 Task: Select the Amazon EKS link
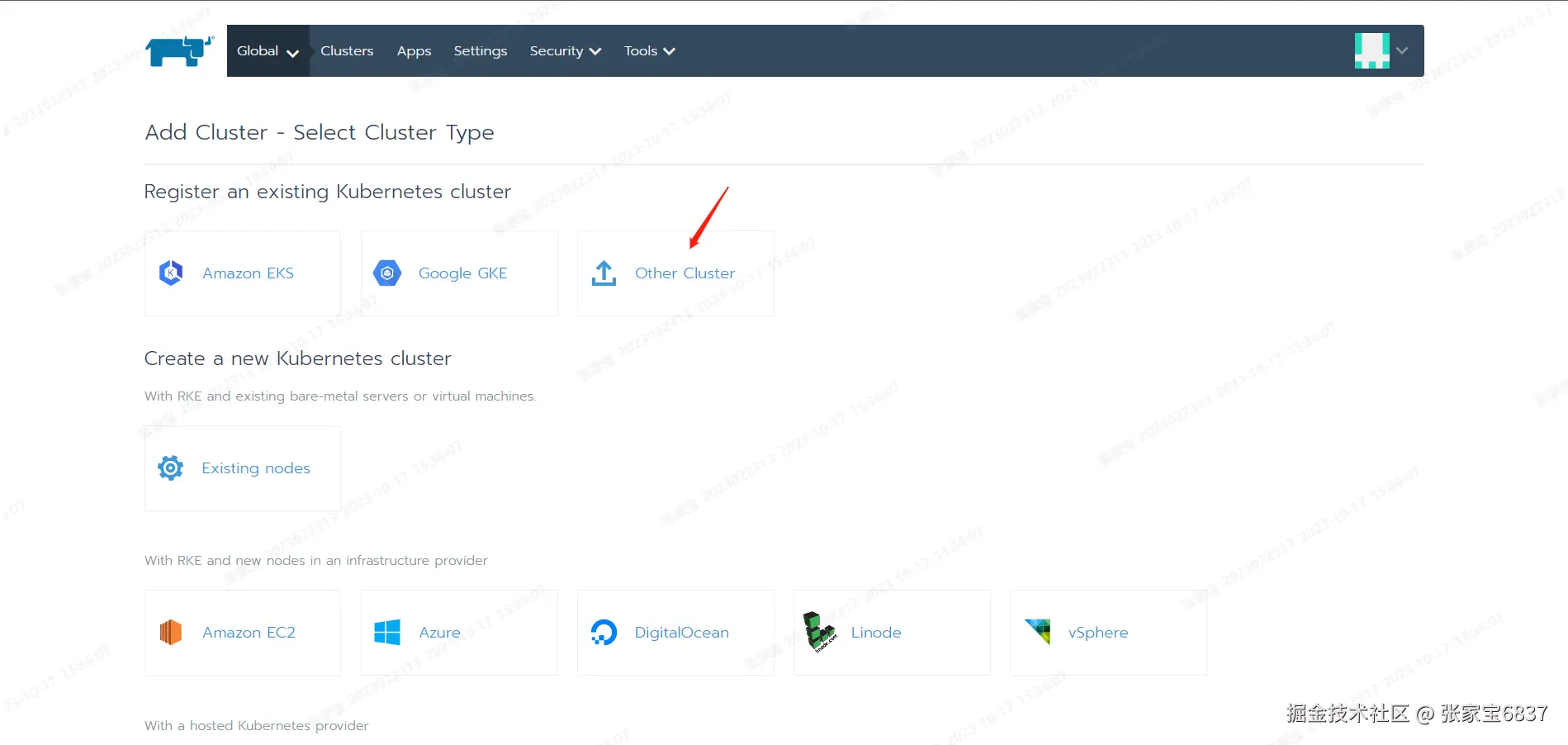point(248,273)
